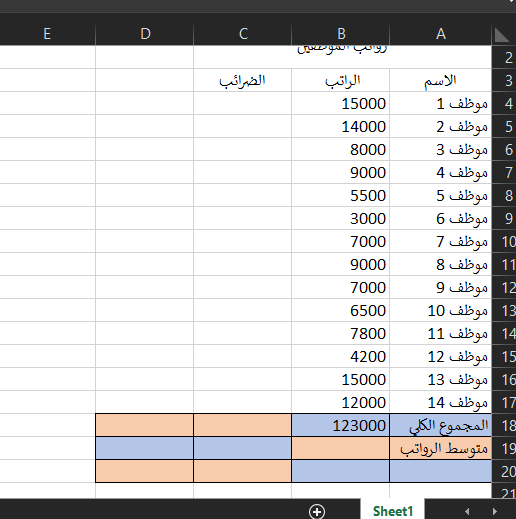Click salary 7800 cell

tap(341, 334)
